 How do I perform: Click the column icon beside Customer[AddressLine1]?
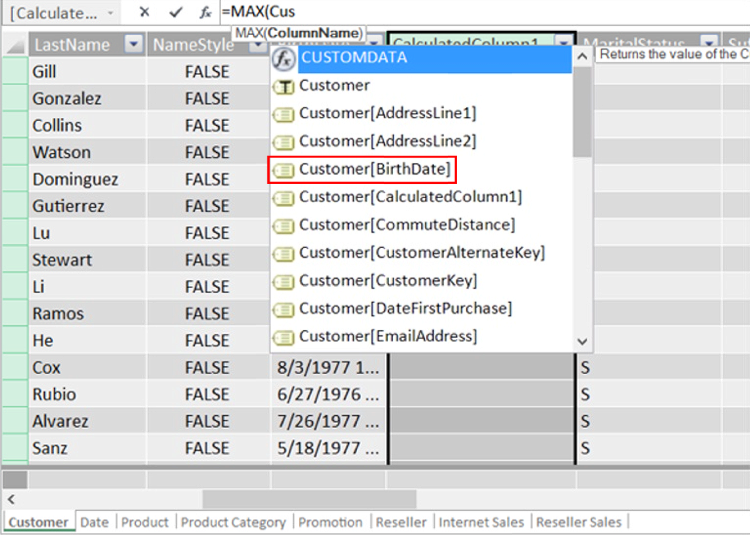pyautogui.click(x=284, y=115)
